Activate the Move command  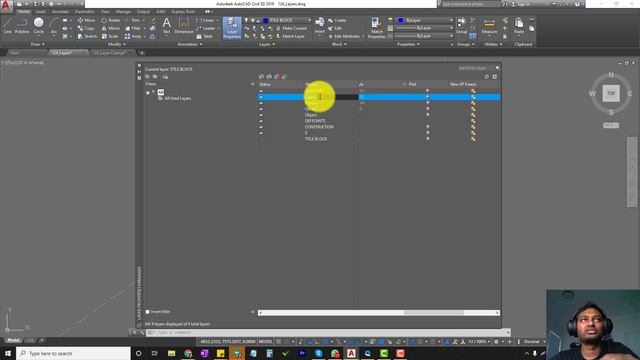86,20
